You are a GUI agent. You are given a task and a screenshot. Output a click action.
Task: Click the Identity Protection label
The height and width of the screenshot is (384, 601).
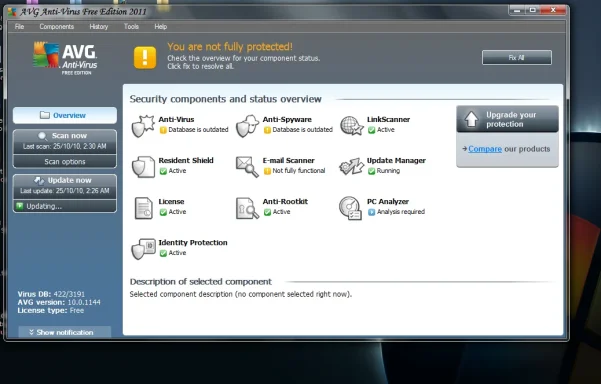(x=193, y=243)
